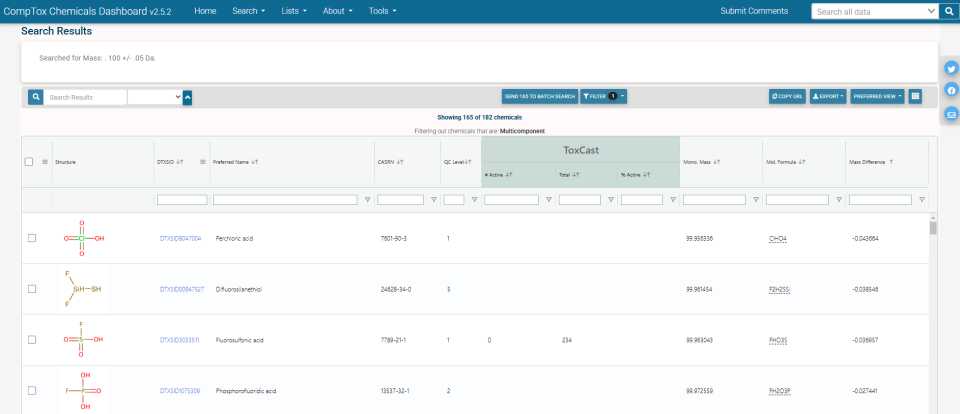Screen dimensions: 960x414
Task: Open the Twitter share icon
Action: point(951,68)
